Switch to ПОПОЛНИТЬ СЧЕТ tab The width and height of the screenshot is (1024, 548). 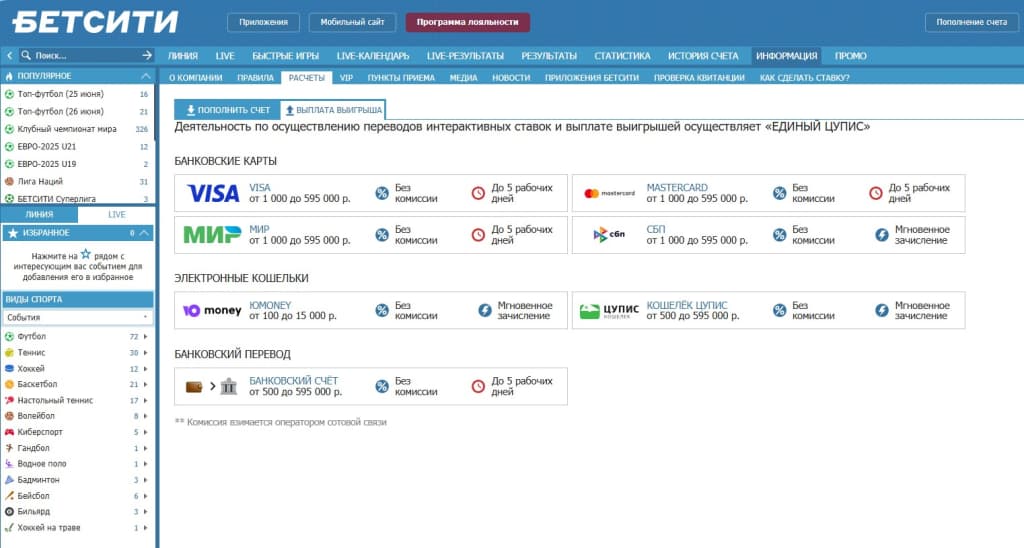click(227, 110)
